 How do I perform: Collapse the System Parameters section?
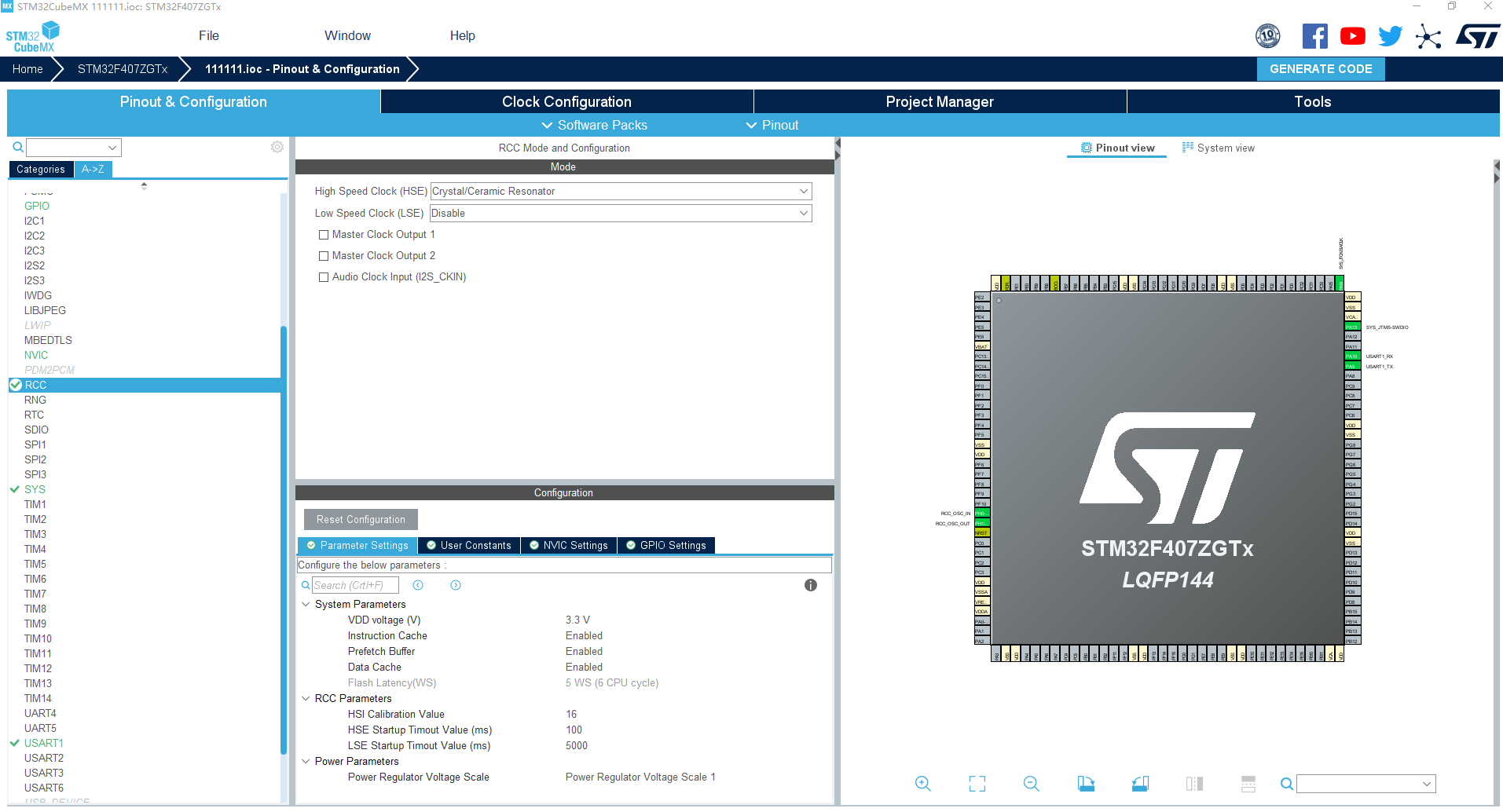click(x=306, y=604)
